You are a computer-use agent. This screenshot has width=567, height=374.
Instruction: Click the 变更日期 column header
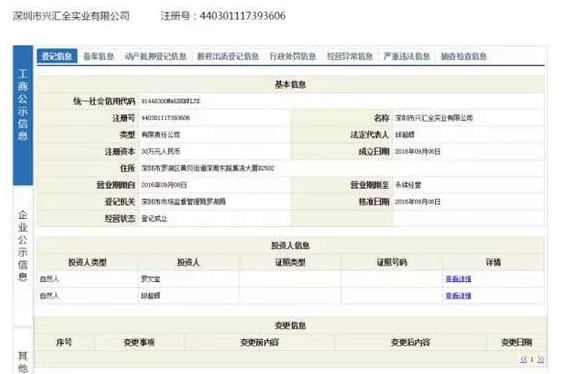(517, 342)
